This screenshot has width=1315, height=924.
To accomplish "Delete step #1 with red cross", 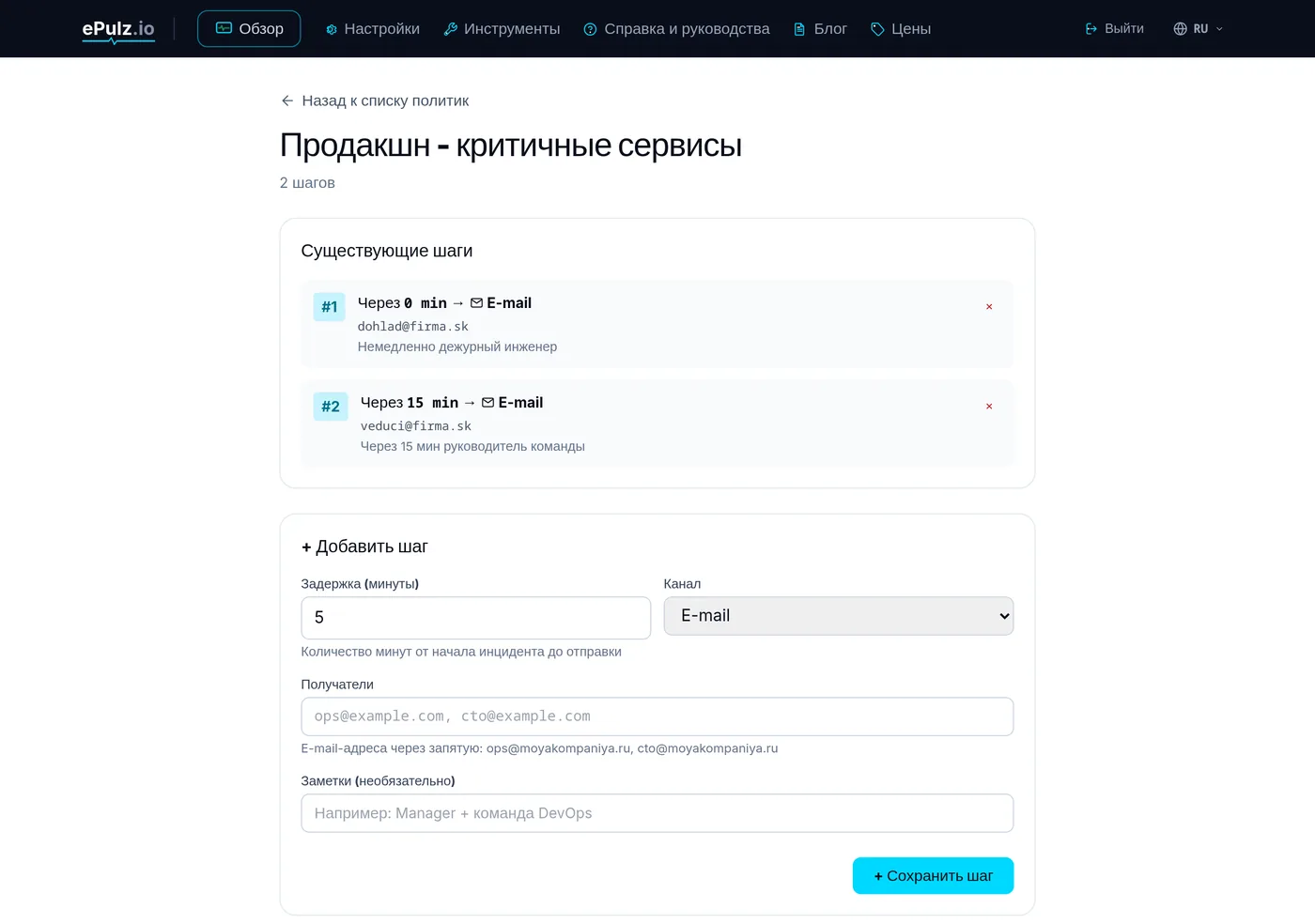I will (x=989, y=307).
